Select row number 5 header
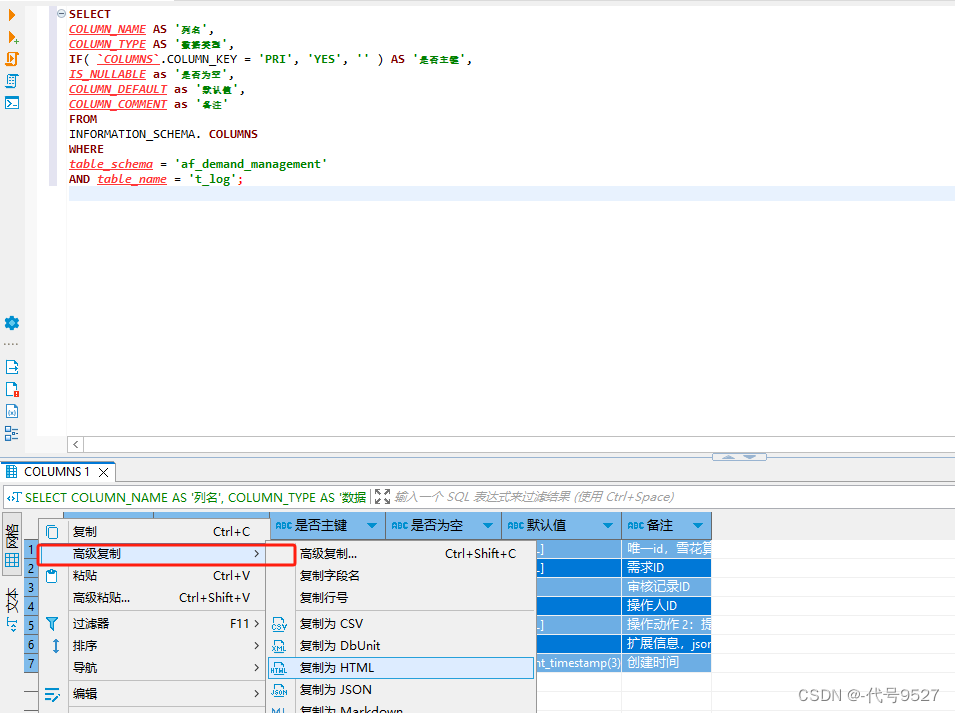 pyautogui.click(x=31, y=625)
